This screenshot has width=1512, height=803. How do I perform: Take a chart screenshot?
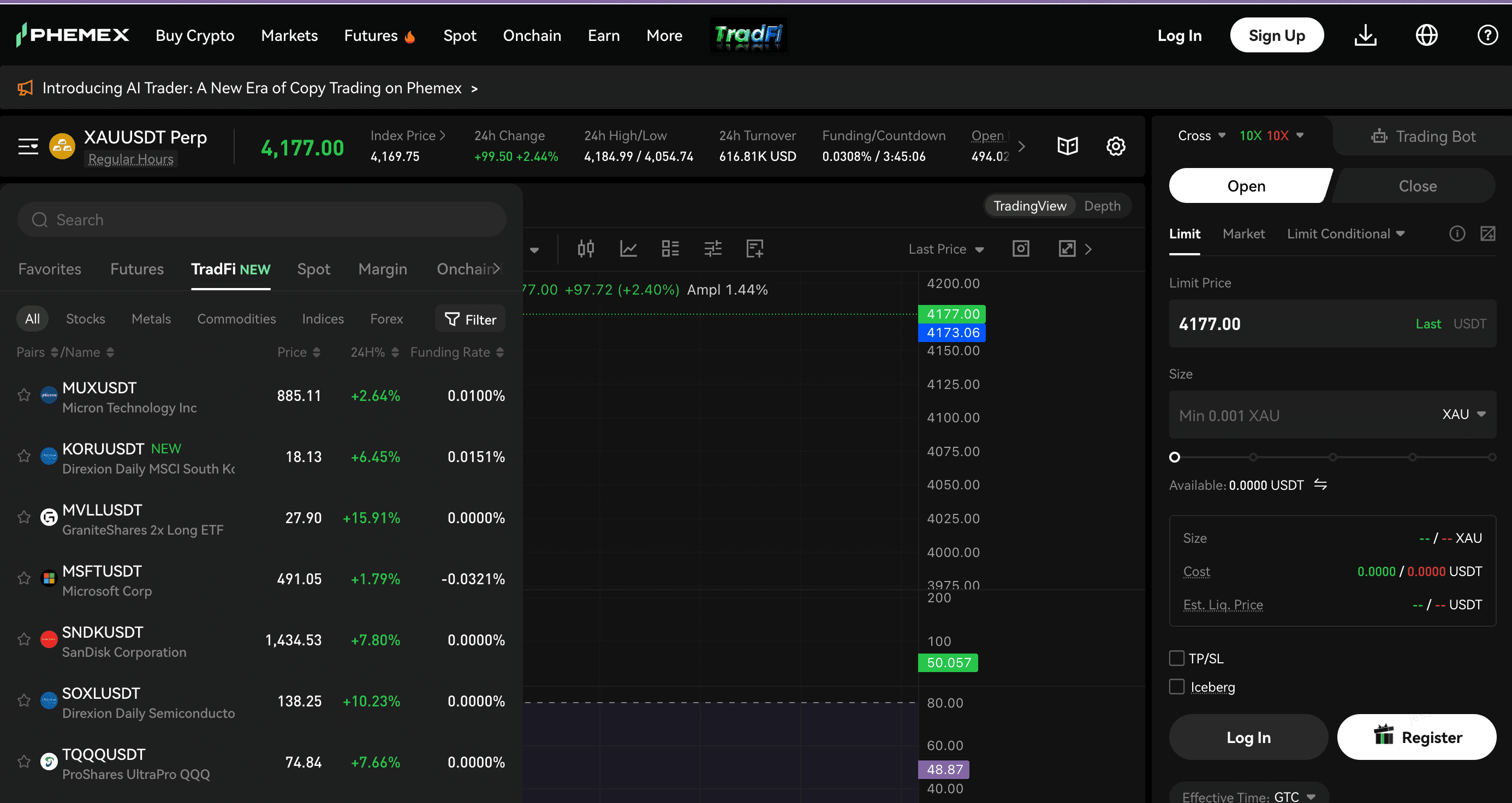pos(1021,249)
